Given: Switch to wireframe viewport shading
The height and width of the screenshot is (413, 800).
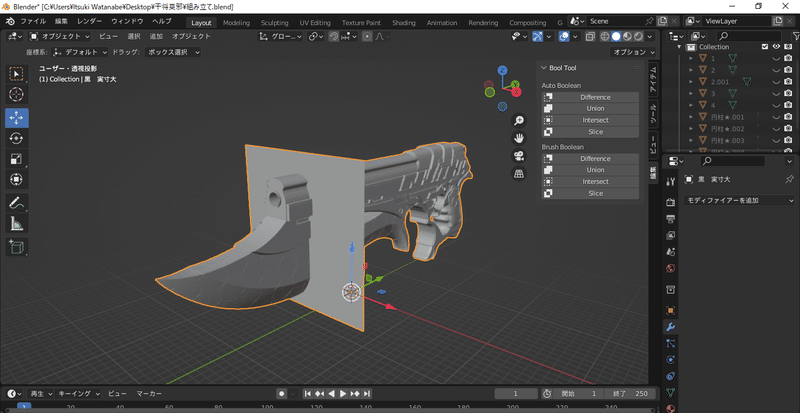Looking at the screenshot, I should coord(605,36).
